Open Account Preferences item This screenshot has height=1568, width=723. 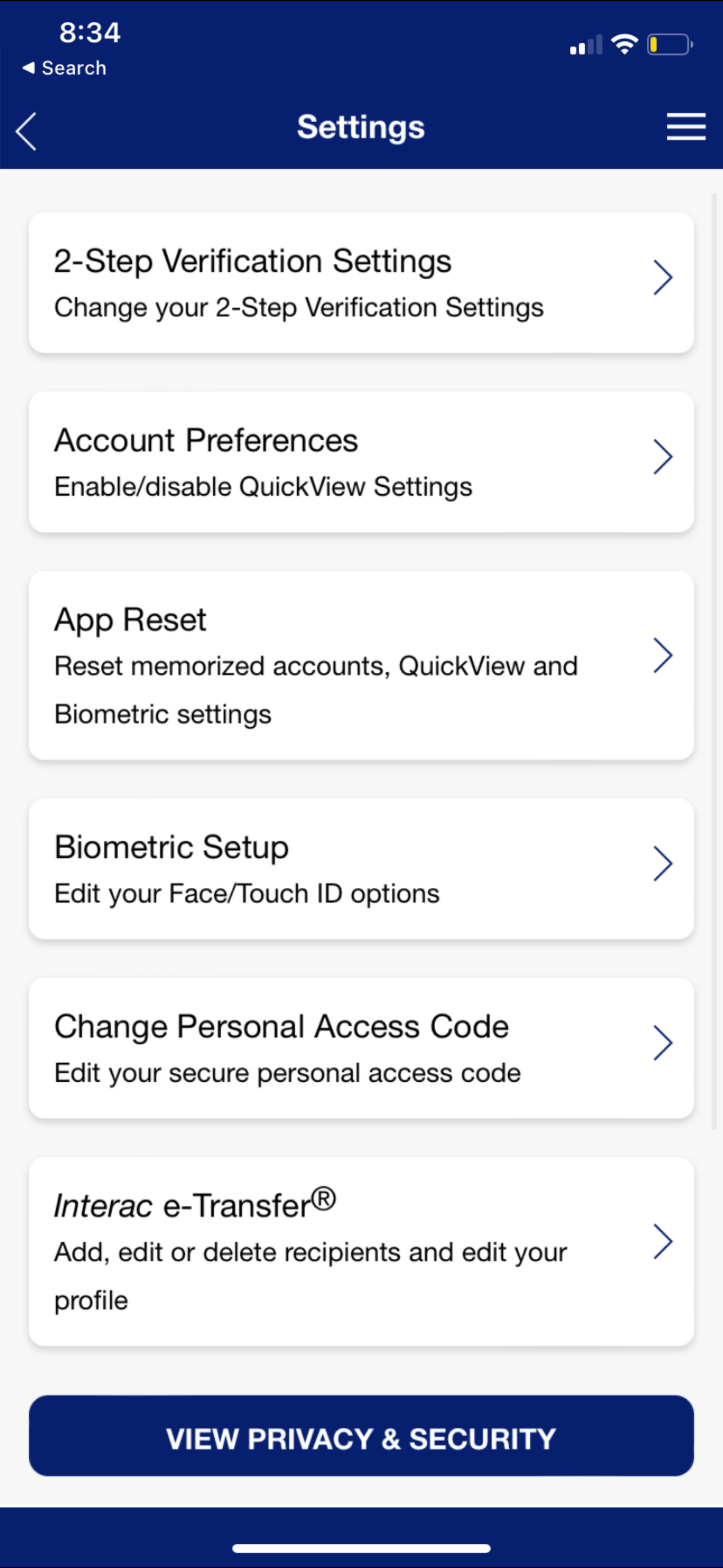(361, 462)
